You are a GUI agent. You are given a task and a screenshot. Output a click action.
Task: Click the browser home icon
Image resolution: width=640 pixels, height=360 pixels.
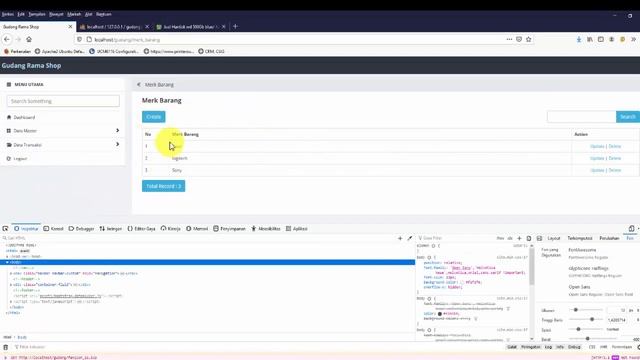29,40
